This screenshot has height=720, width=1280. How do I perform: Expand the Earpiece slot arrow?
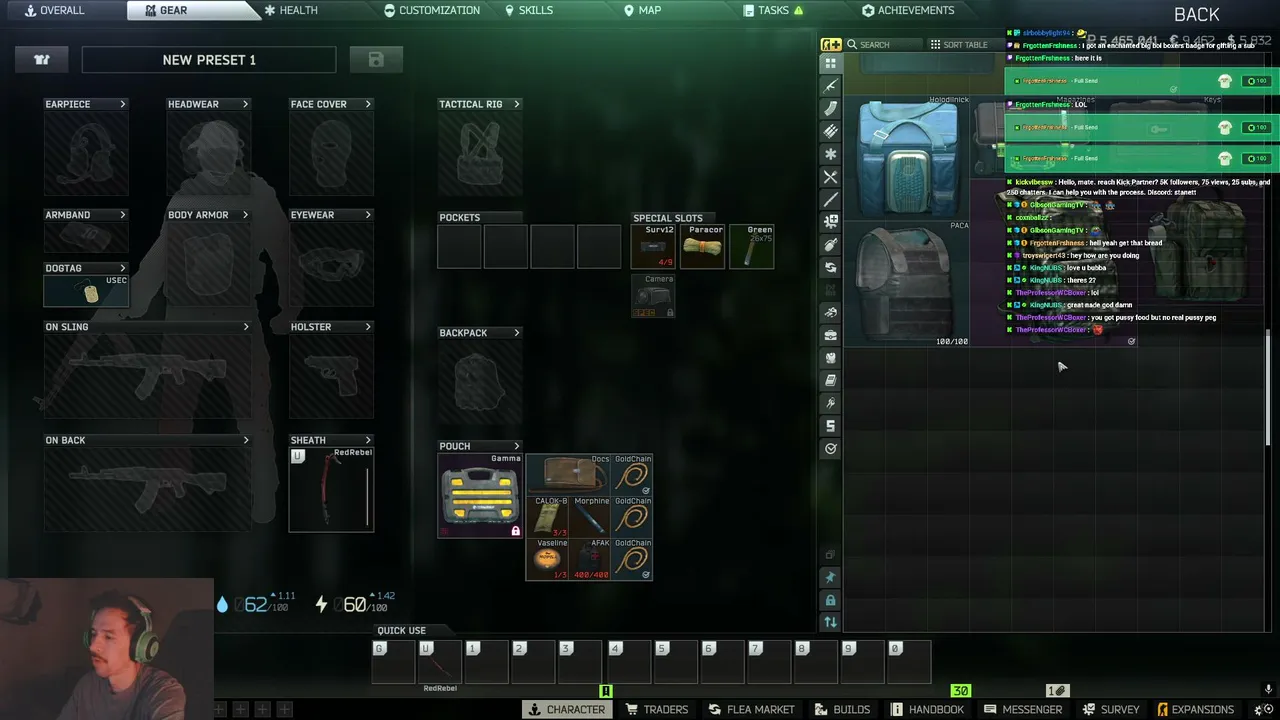[123, 104]
